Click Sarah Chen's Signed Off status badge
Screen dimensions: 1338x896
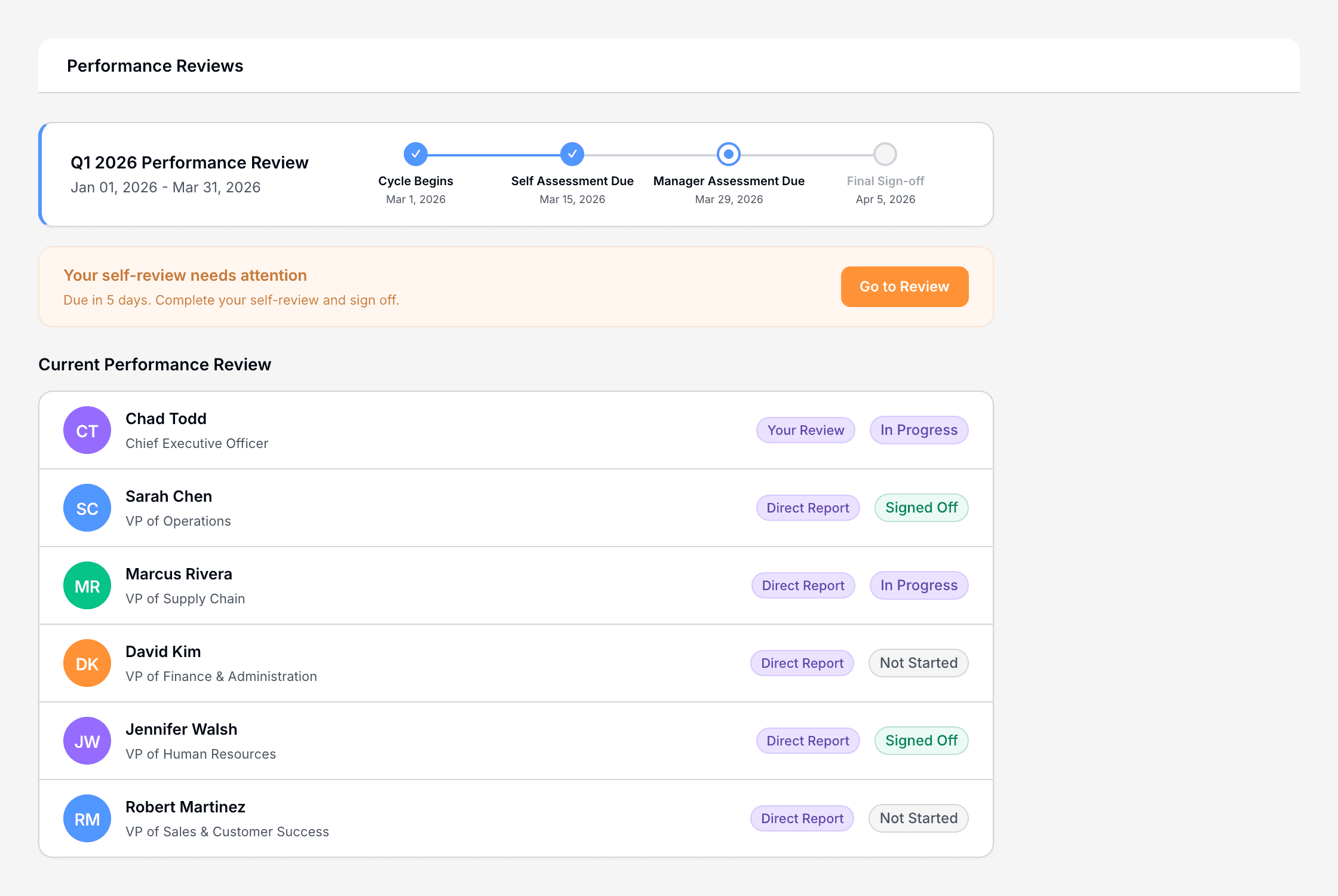click(921, 508)
